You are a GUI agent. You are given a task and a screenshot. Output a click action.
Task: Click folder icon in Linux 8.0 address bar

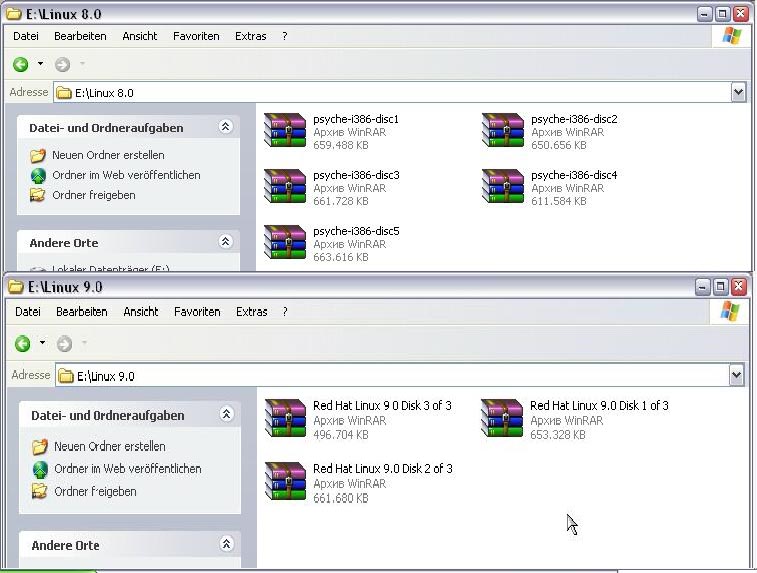[64, 93]
